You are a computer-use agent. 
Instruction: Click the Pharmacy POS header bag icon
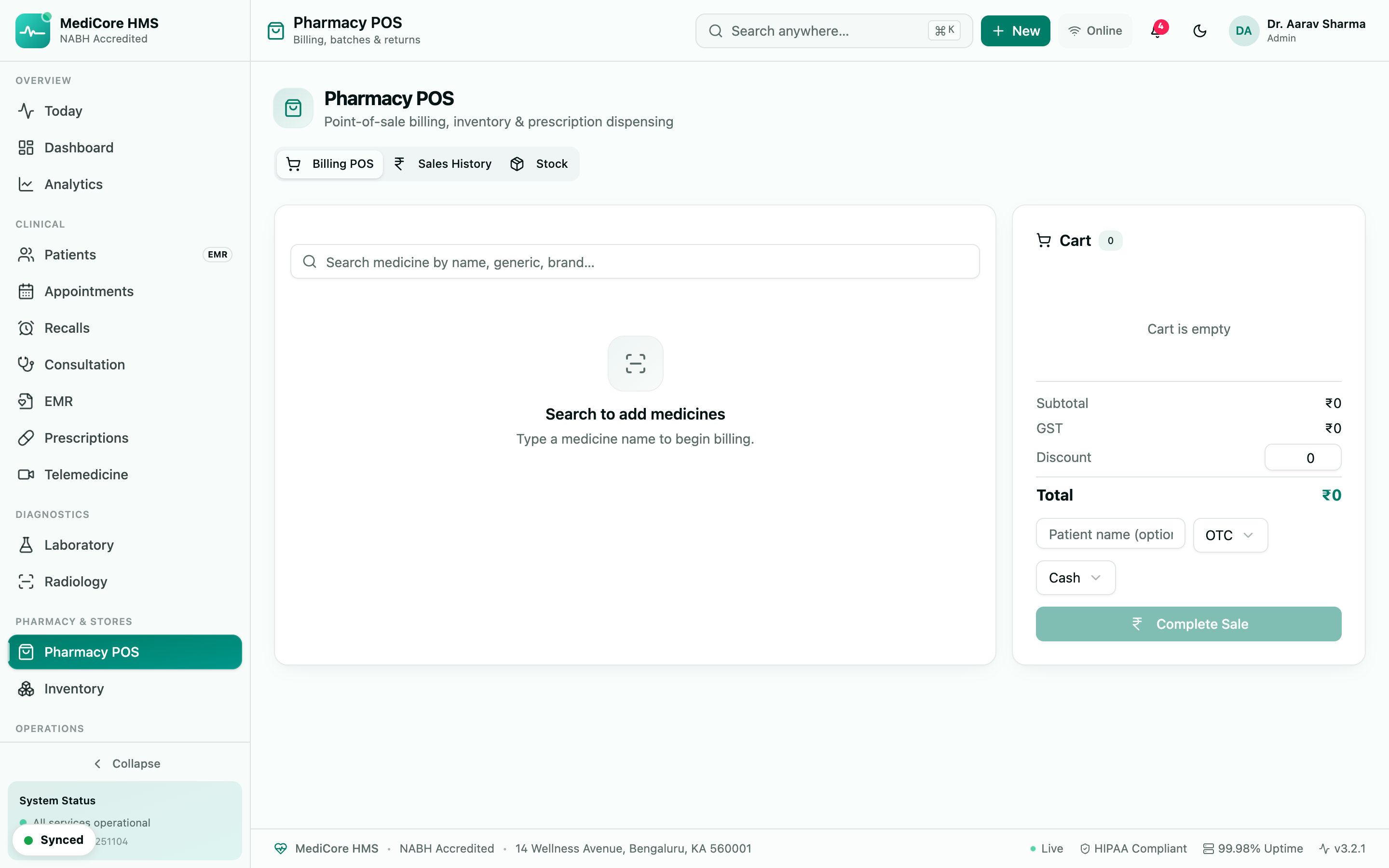276,31
